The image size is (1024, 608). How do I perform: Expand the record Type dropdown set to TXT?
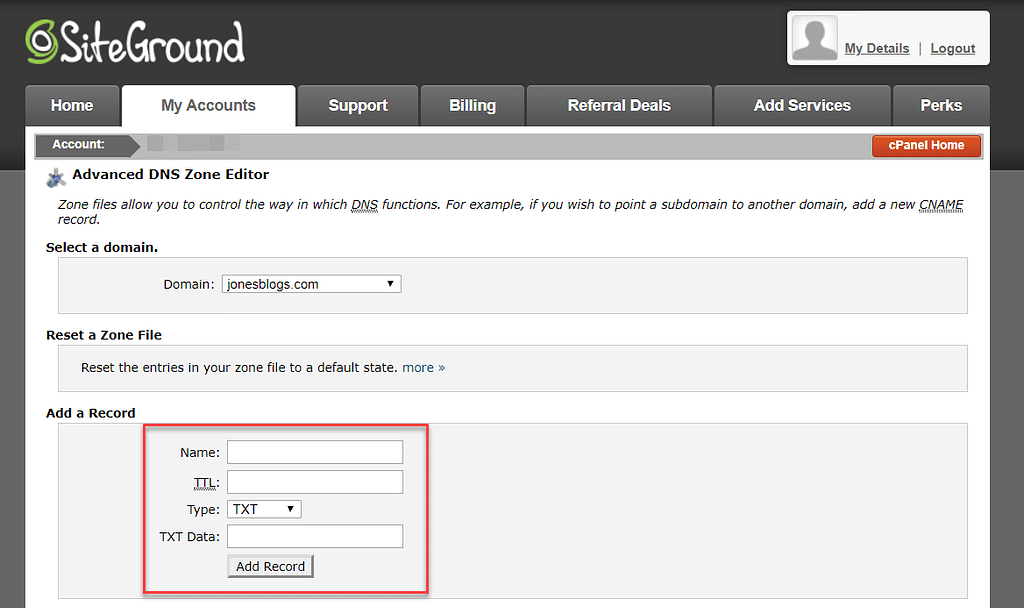[x=264, y=509]
